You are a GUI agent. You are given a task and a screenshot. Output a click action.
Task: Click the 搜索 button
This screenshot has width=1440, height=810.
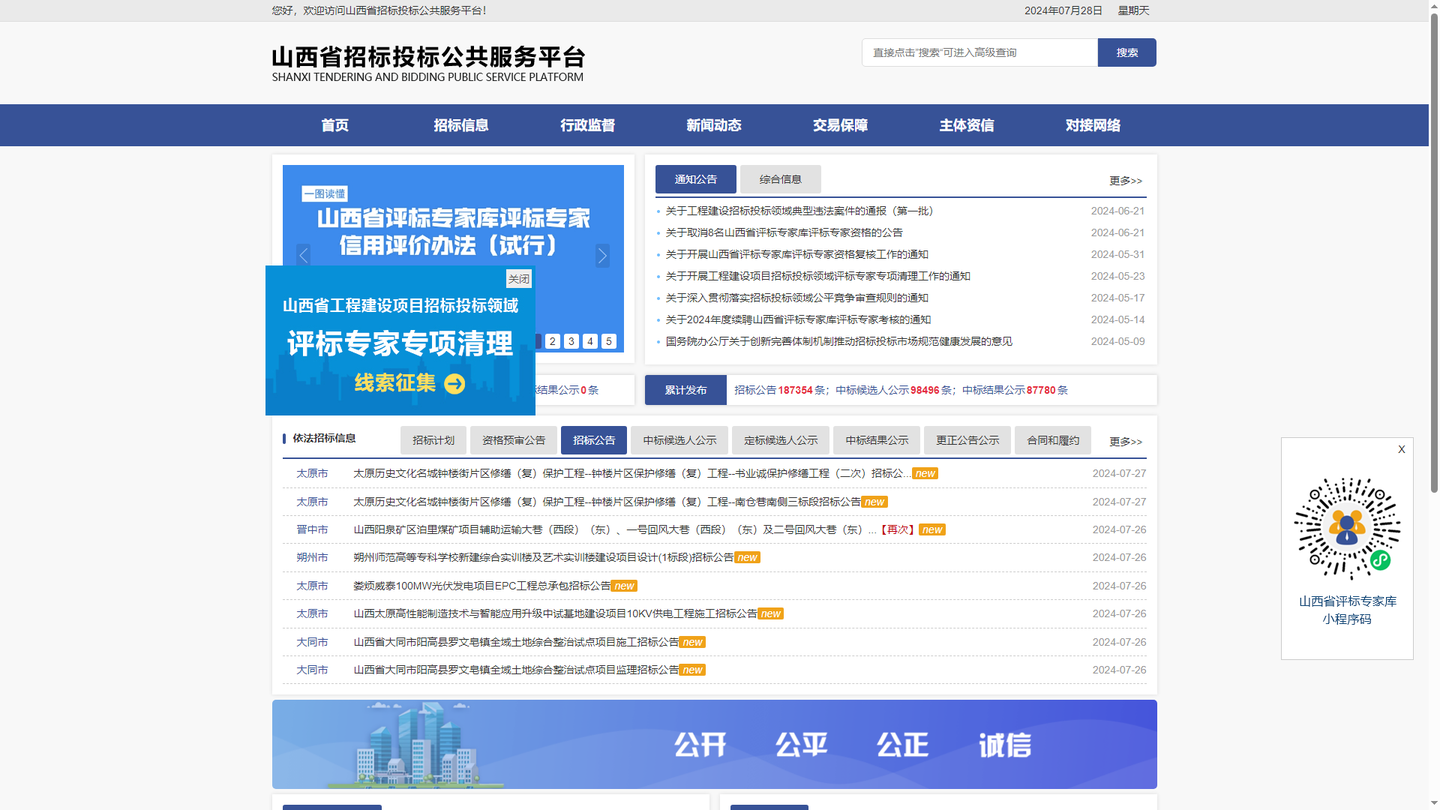click(x=1127, y=52)
